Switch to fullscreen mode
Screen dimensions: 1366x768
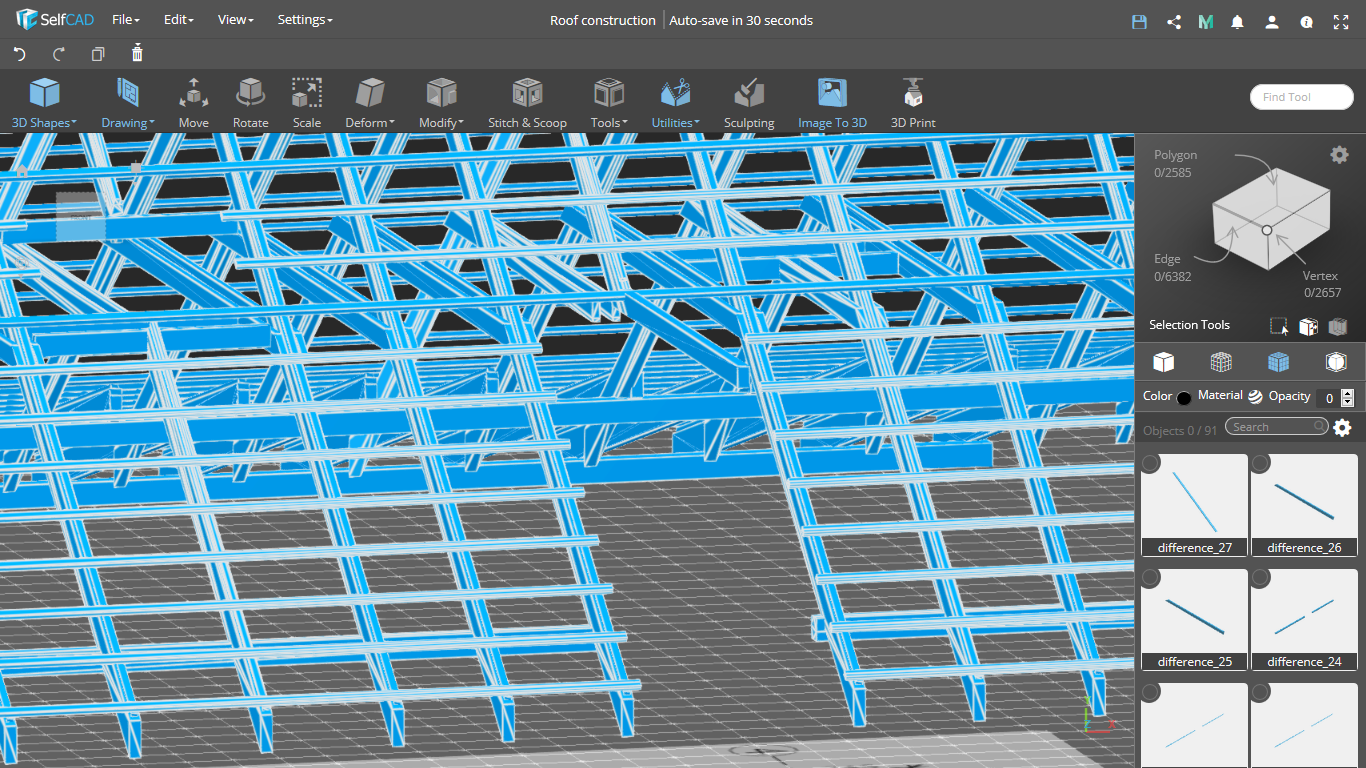tap(1341, 21)
